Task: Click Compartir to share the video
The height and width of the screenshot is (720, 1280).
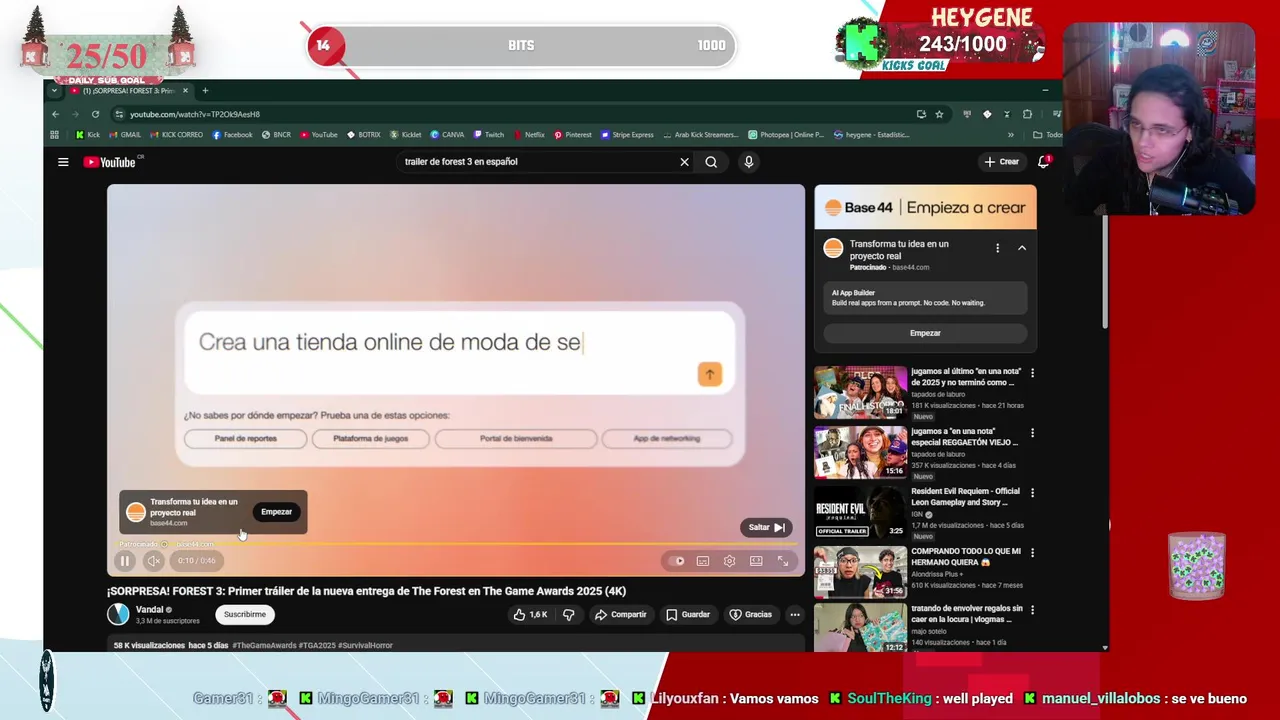Action: tap(620, 614)
